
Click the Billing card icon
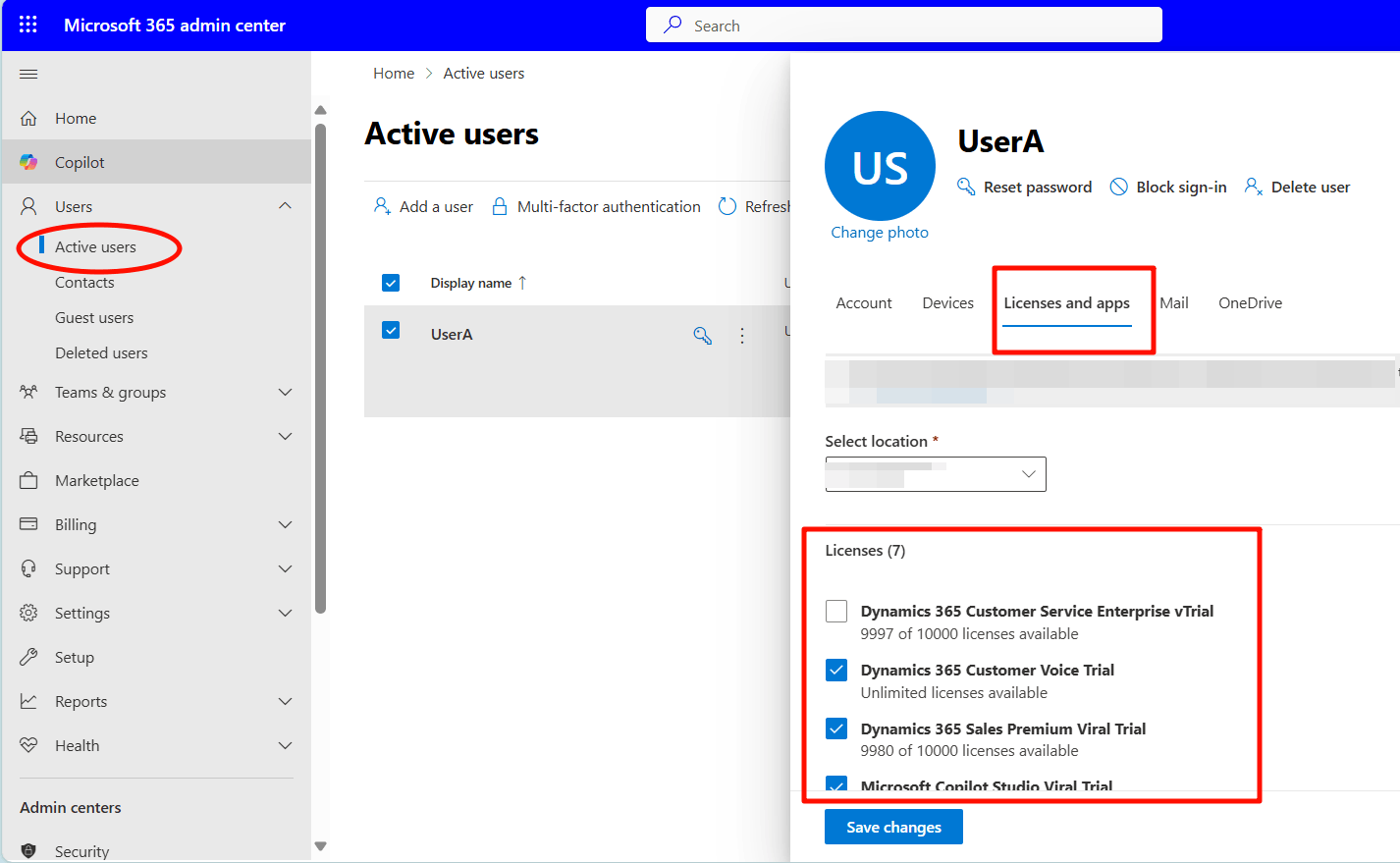click(x=28, y=524)
